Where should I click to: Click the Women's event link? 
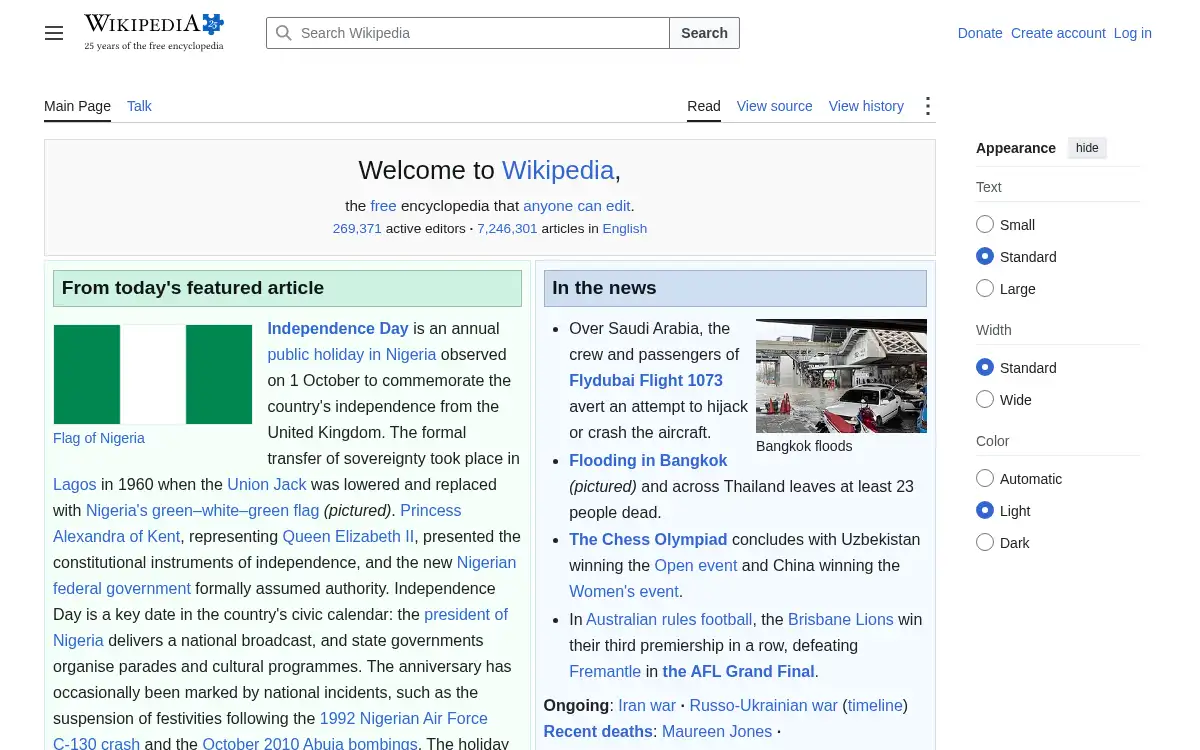pos(624,591)
